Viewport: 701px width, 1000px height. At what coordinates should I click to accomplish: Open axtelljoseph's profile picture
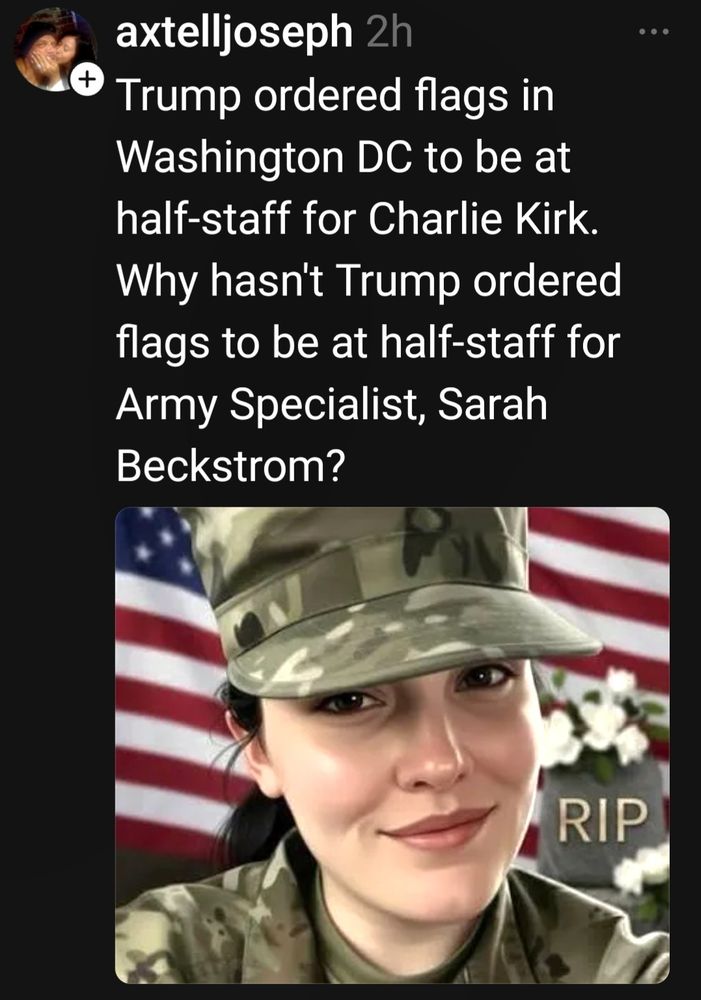pyautogui.click(x=54, y=50)
